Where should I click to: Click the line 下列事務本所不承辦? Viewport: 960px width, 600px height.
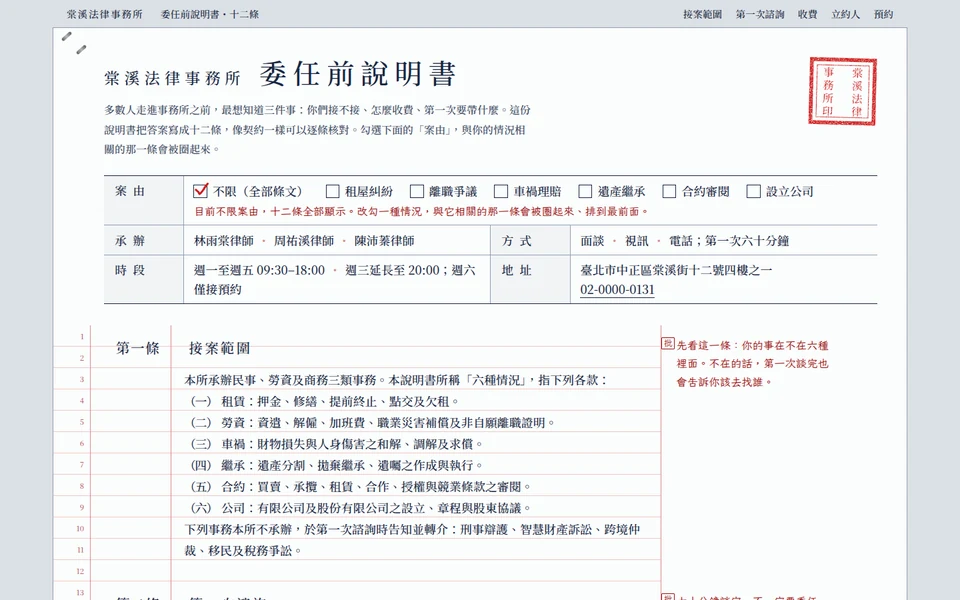tap(412, 530)
